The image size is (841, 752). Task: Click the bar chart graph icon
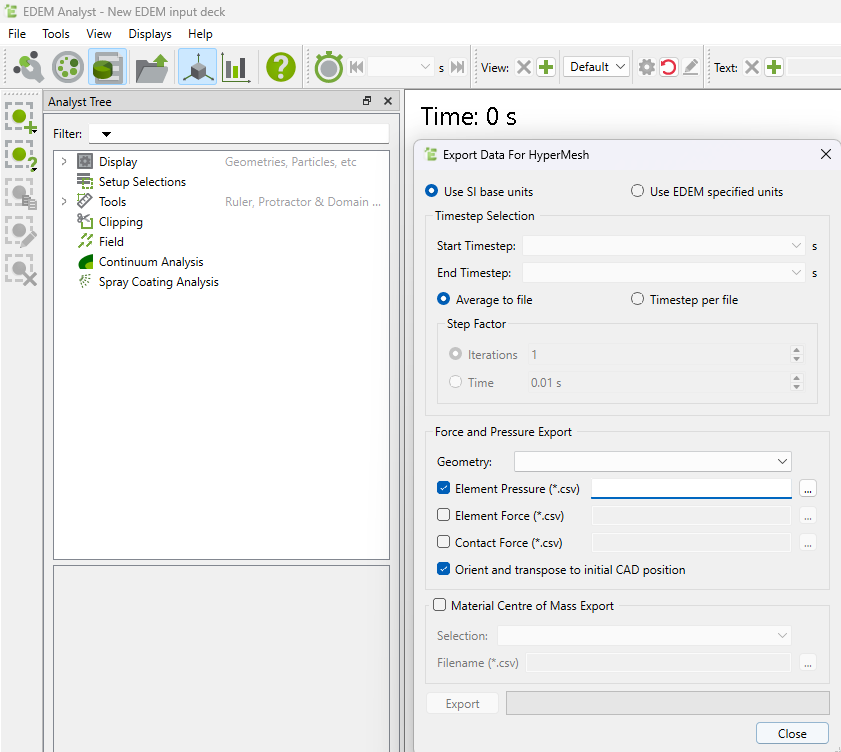tap(236, 67)
